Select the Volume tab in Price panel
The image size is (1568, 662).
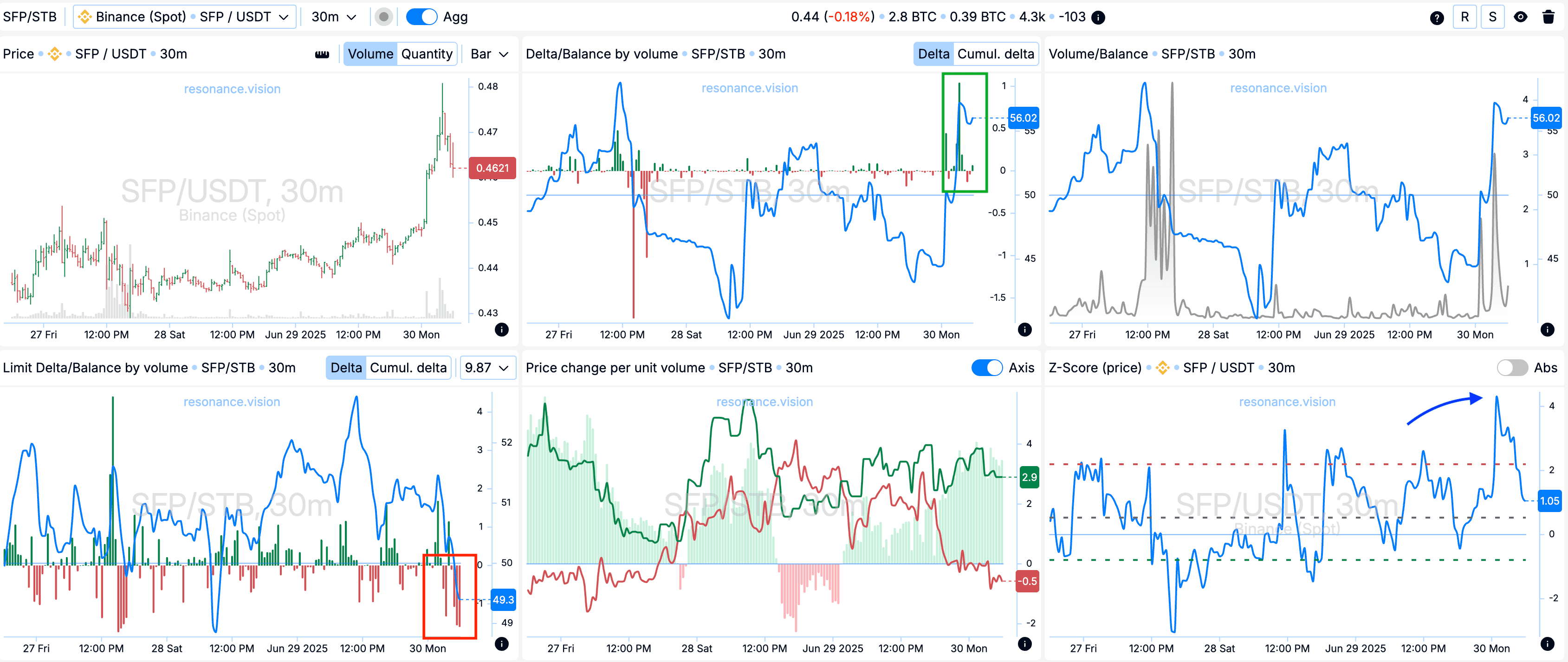[x=370, y=54]
